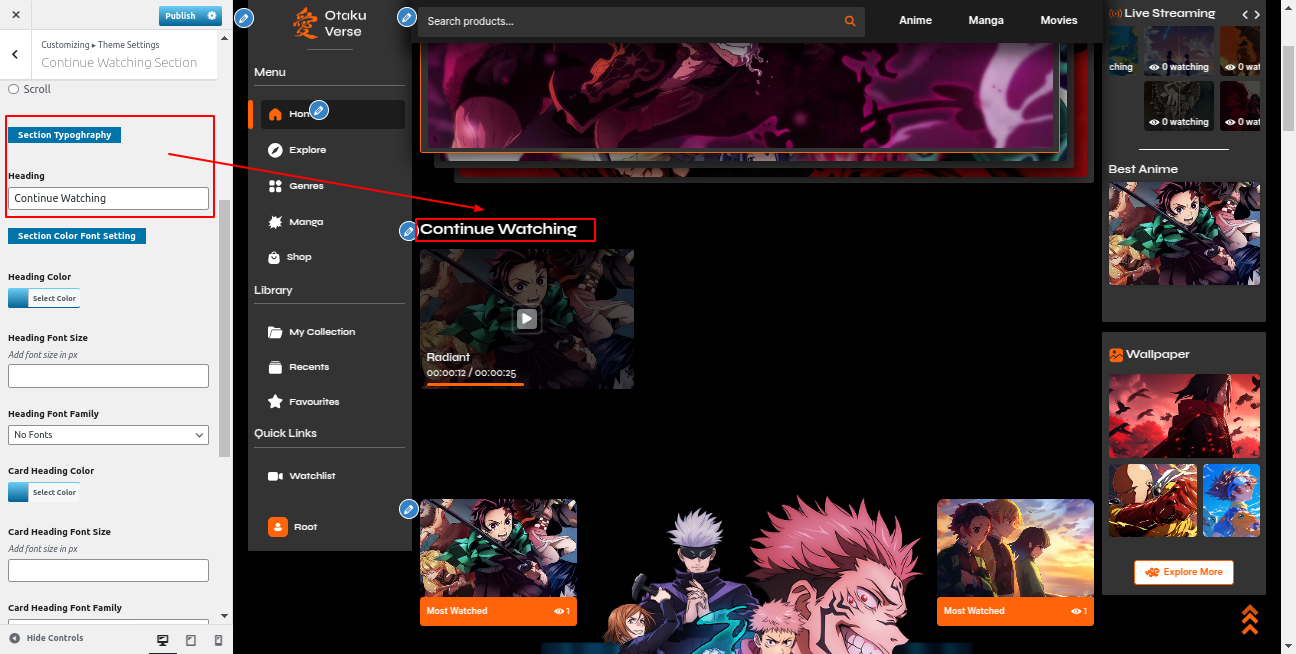The image size is (1296, 654).
Task: Toggle Hide Controls in the Customizer
Action: pos(46,638)
